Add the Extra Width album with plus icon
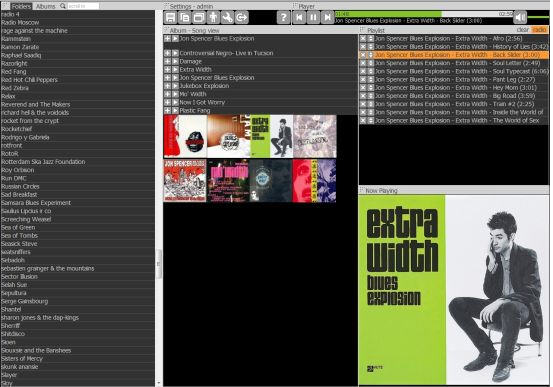 tap(168, 69)
